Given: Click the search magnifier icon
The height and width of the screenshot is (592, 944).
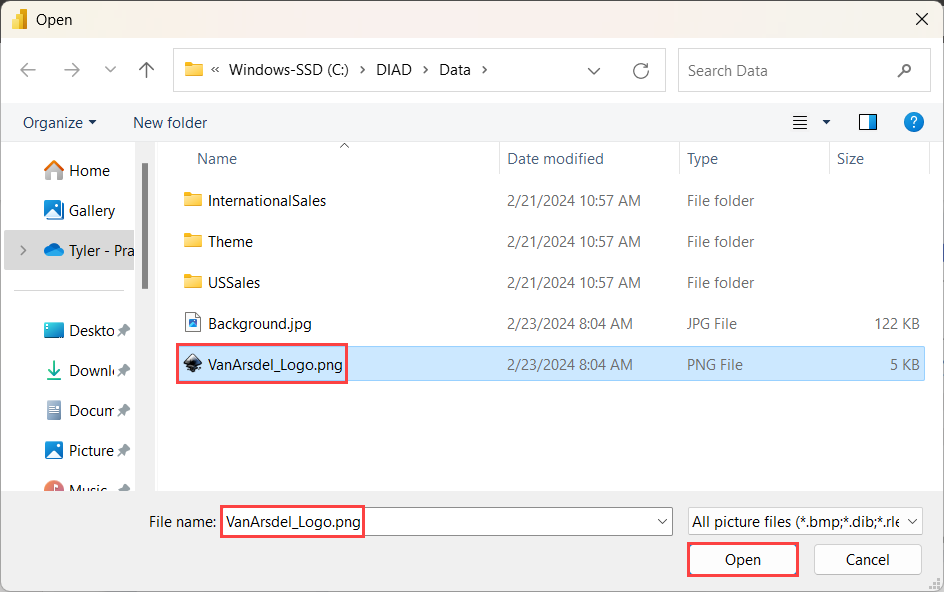Looking at the screenshot, I should [904, 70].
